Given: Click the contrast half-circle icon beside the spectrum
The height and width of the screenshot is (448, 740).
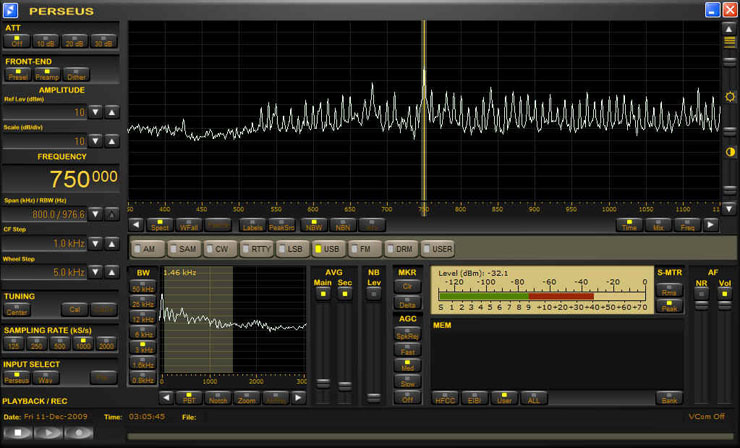Looking at the screenshot, I should 730,152.
